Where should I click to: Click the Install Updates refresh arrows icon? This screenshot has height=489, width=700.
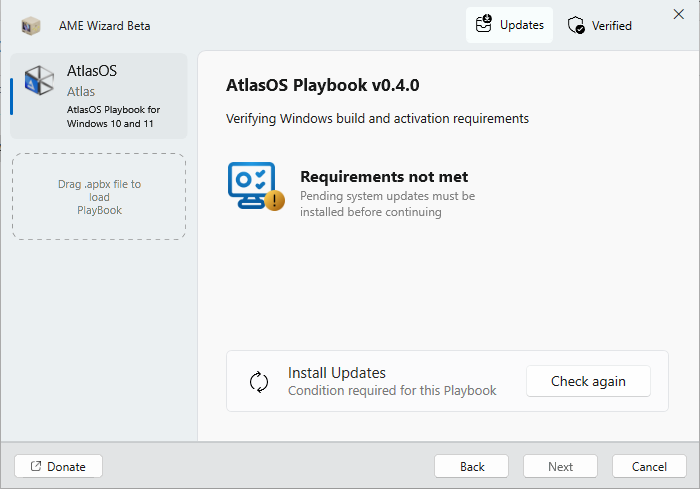[259, 382]
